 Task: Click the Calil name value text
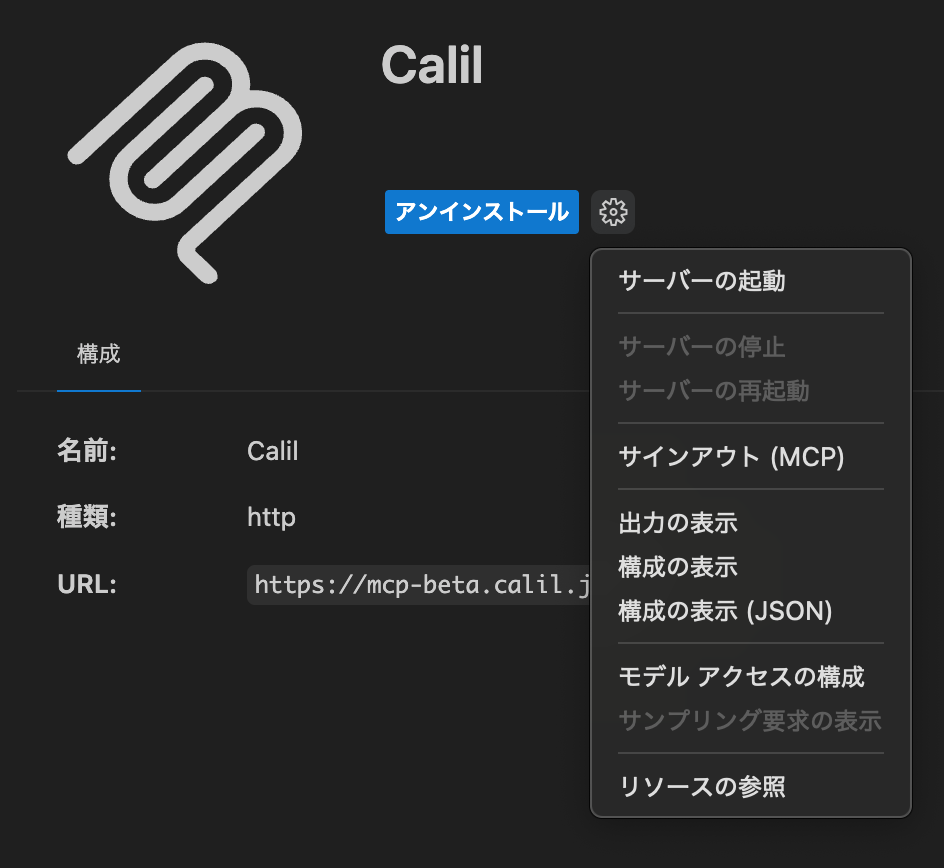click(x=272, y=451)
